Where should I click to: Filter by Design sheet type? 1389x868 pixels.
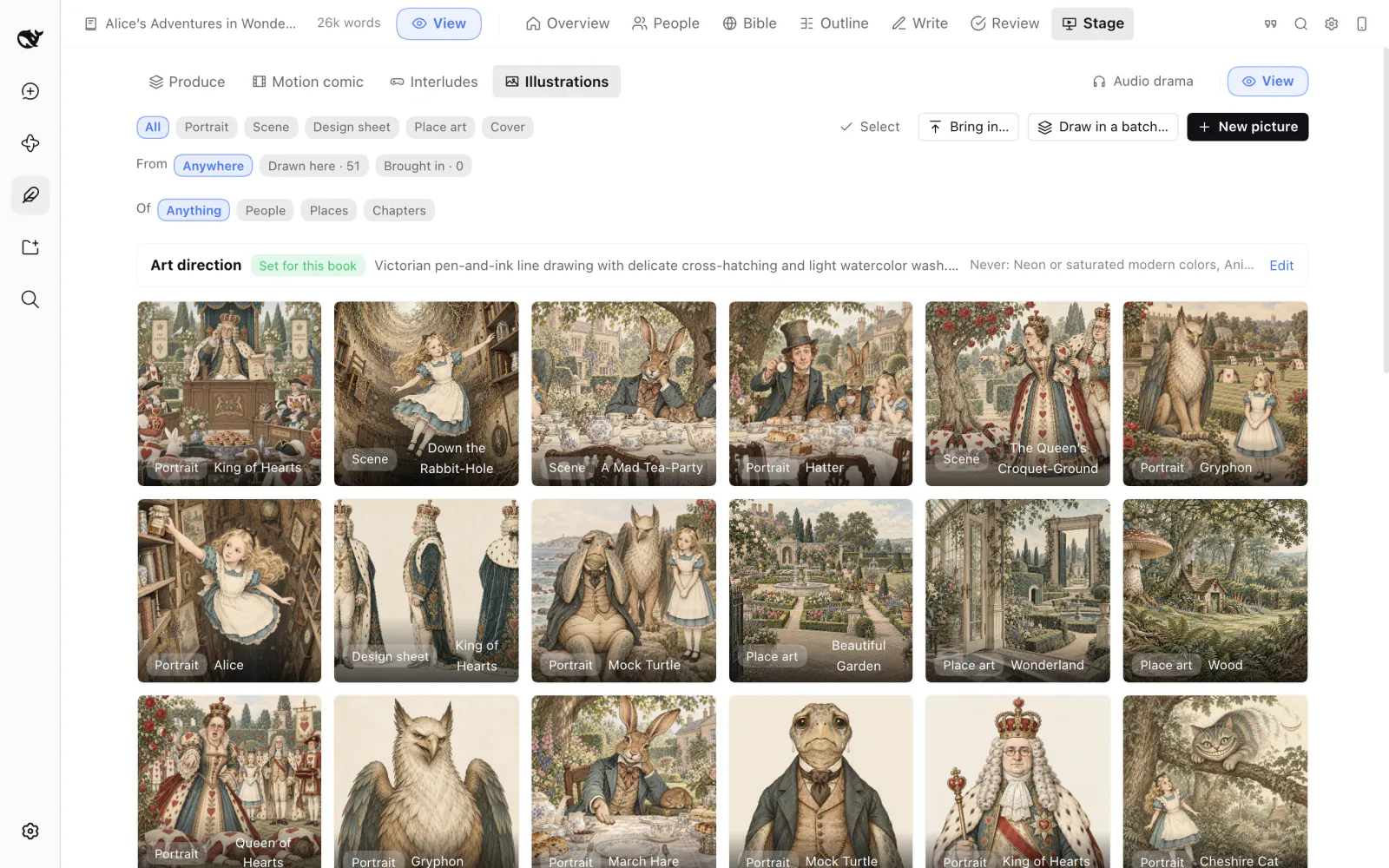pos(352,127)
